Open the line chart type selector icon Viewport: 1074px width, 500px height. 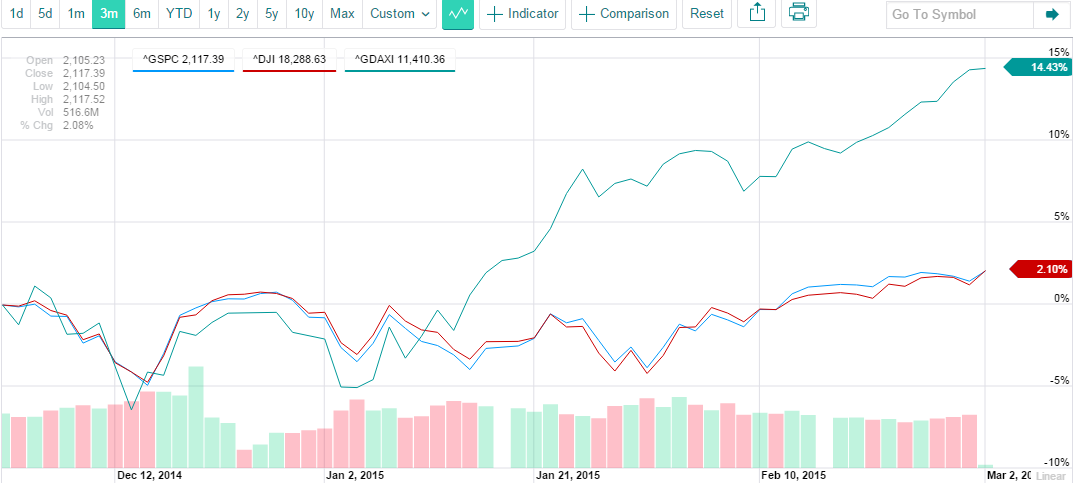[458, 14]
